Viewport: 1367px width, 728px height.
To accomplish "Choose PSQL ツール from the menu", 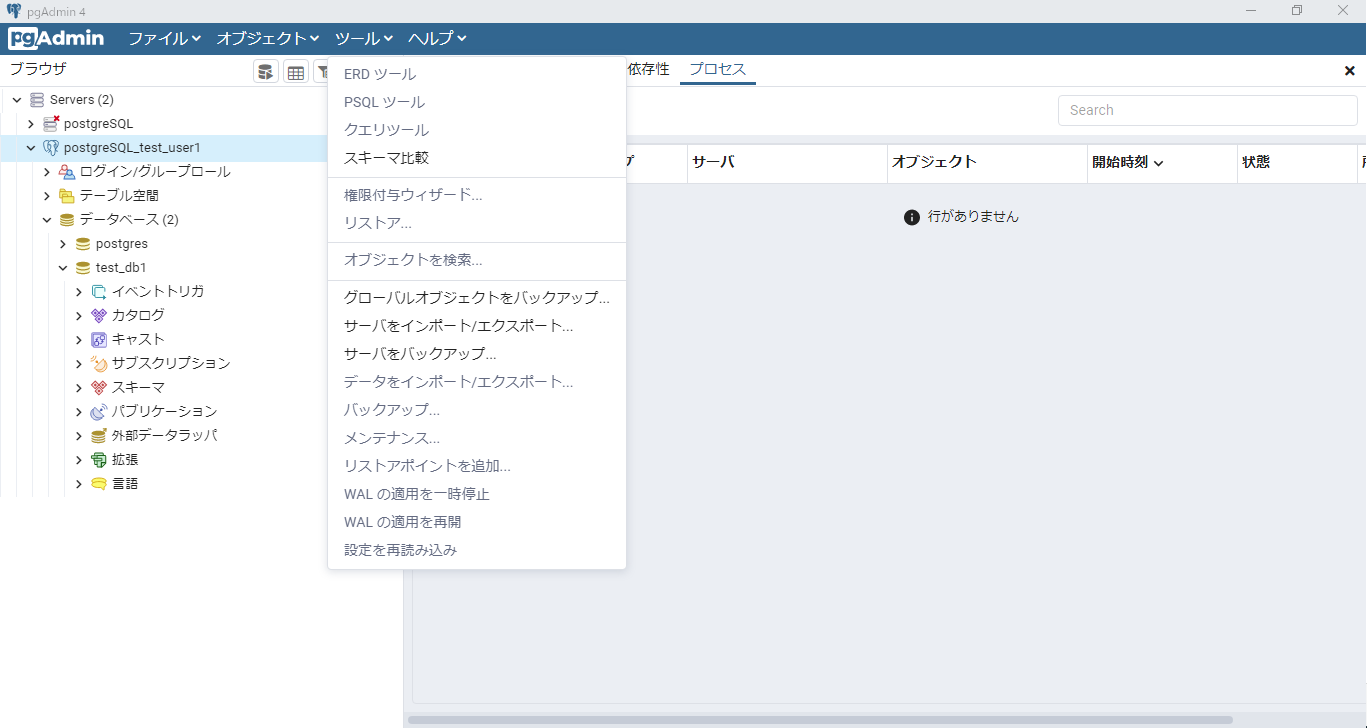I will click(x=477, y=102).
